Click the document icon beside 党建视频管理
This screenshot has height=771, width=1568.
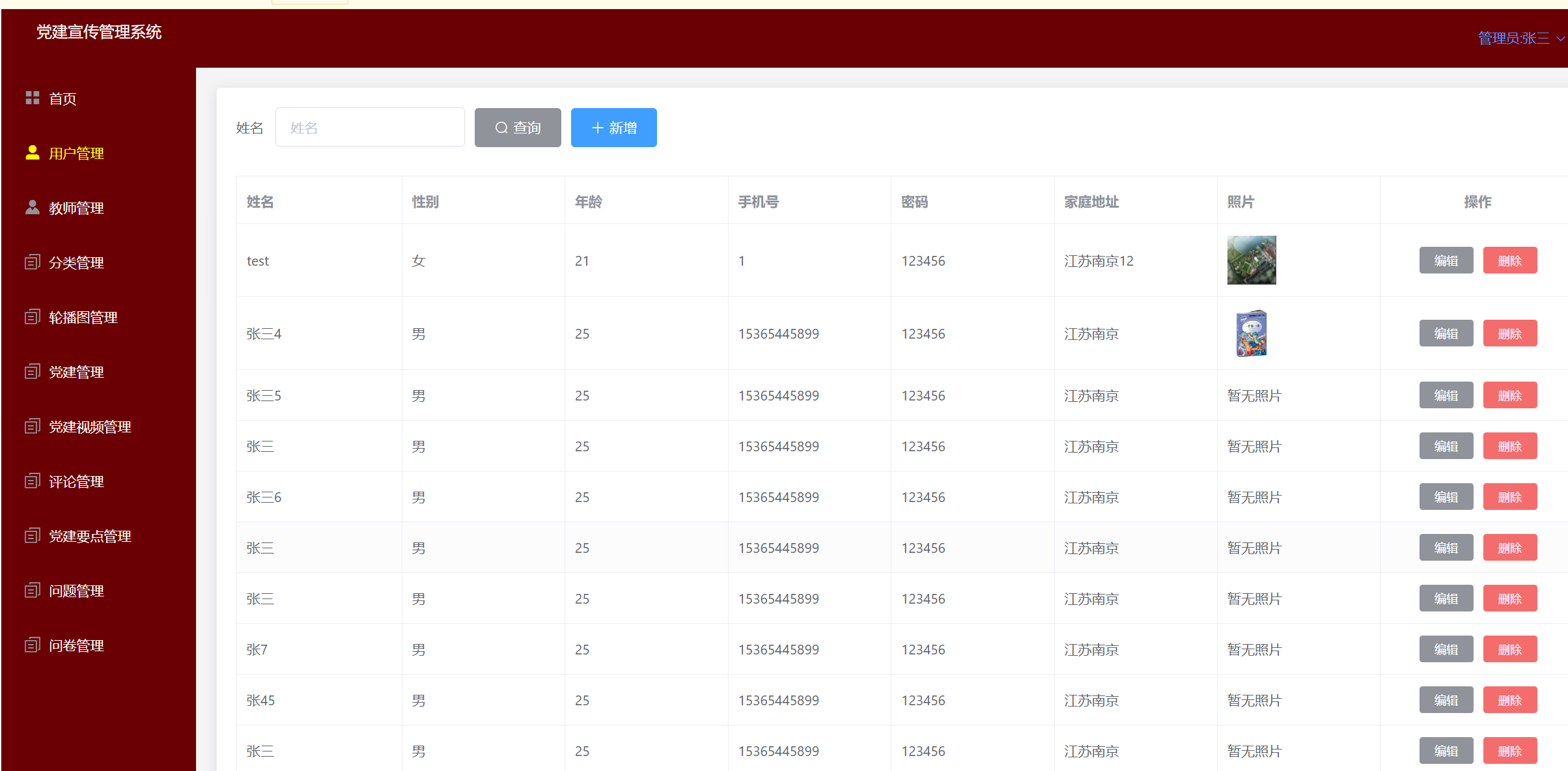tap(32, 426)
